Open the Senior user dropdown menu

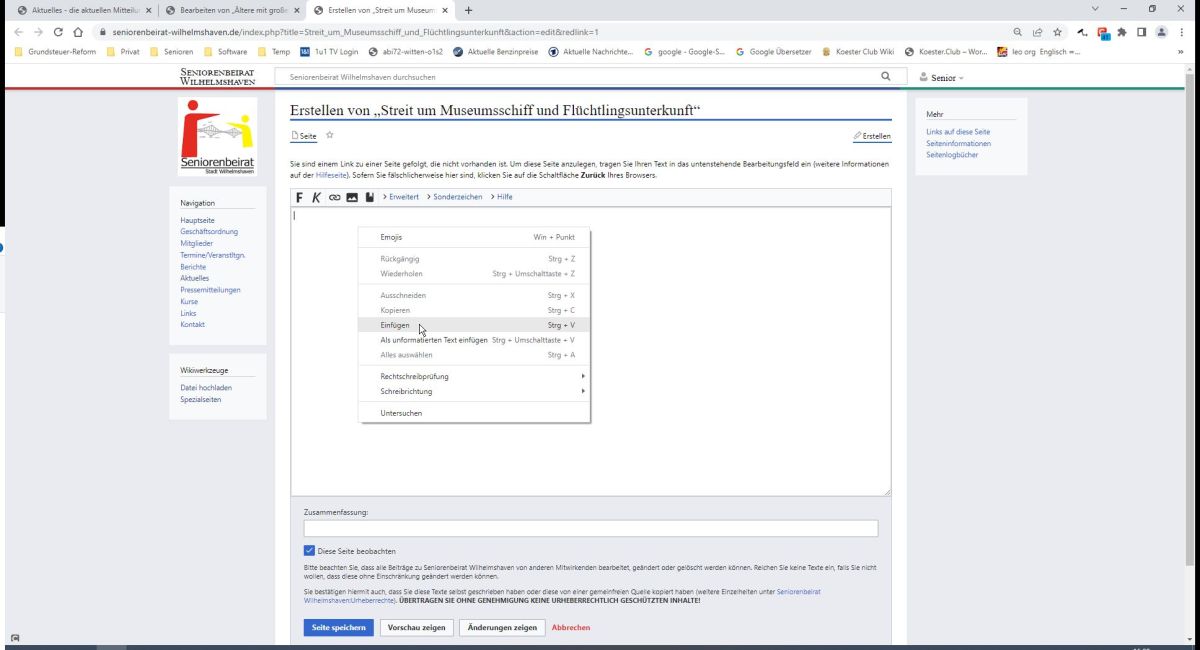click(x=942, y=78)
